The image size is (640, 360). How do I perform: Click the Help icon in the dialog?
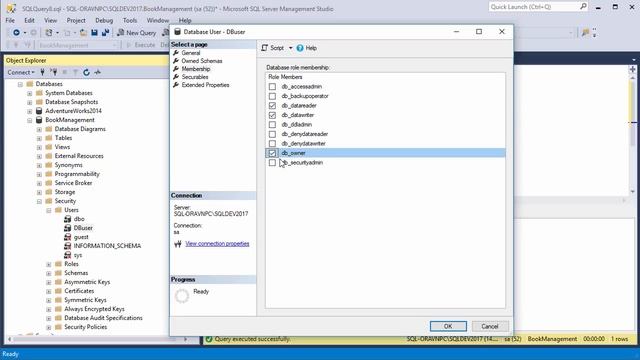300,48
